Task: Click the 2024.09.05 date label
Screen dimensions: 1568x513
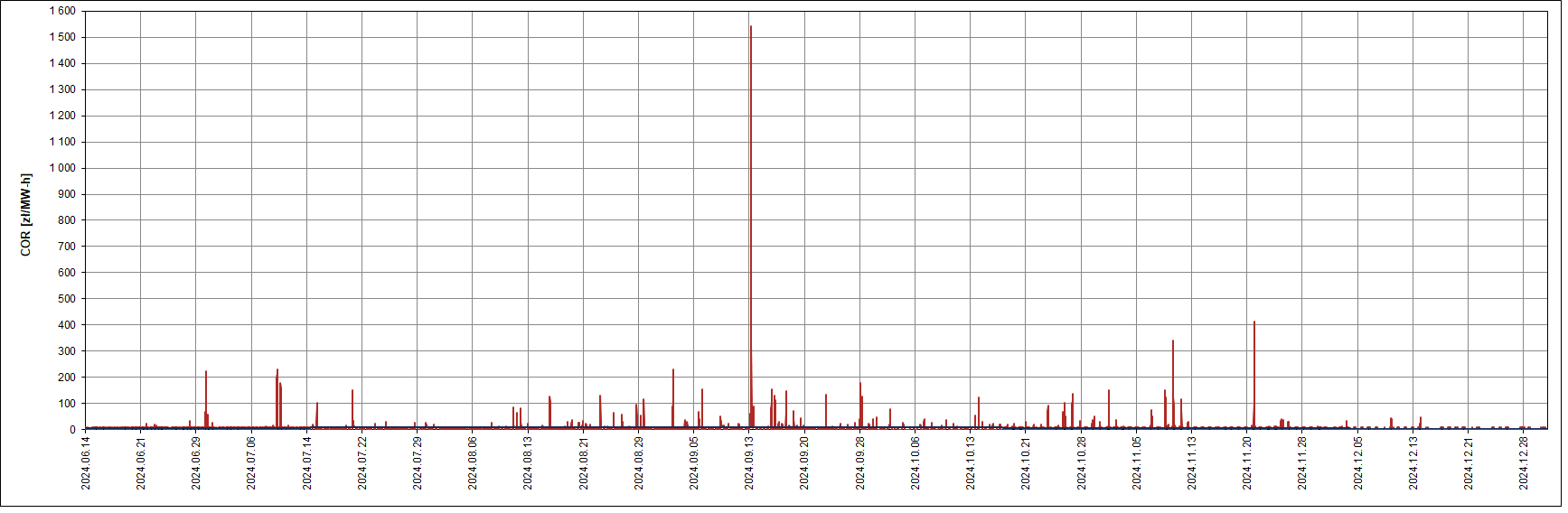Action: (694, 463)
